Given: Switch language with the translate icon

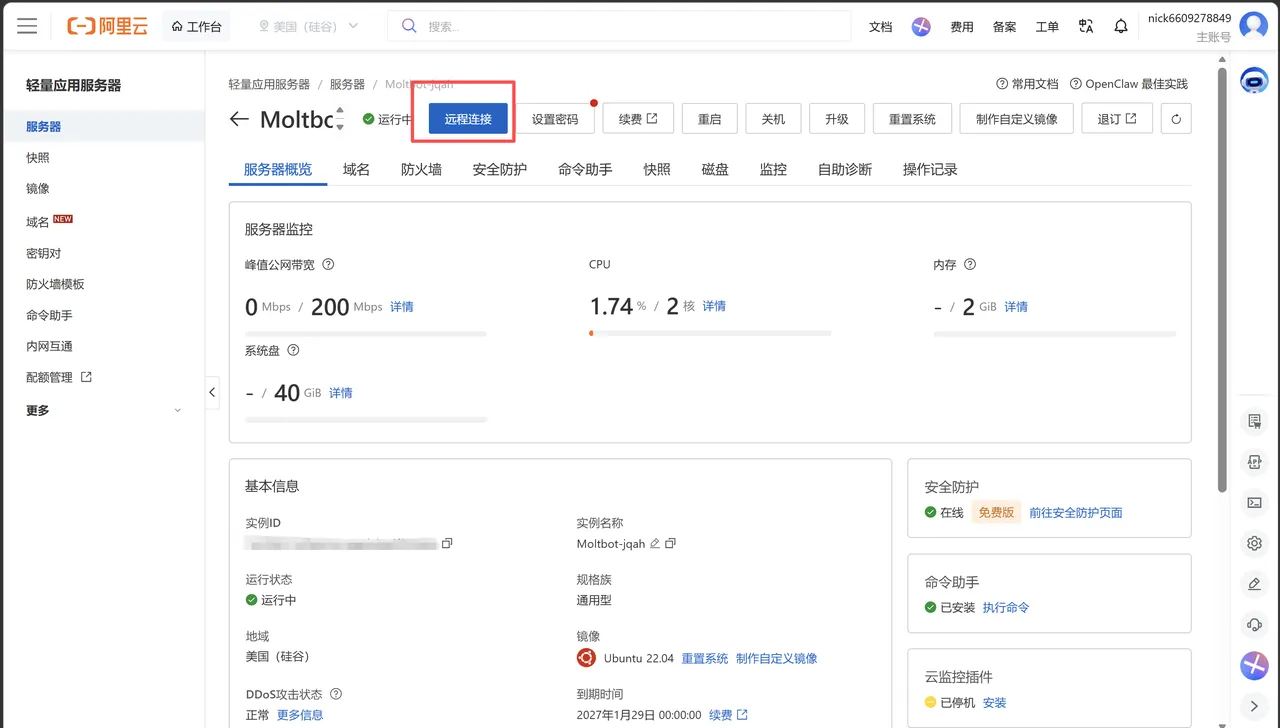Looking at the screenshot, I should (1086, 27).
